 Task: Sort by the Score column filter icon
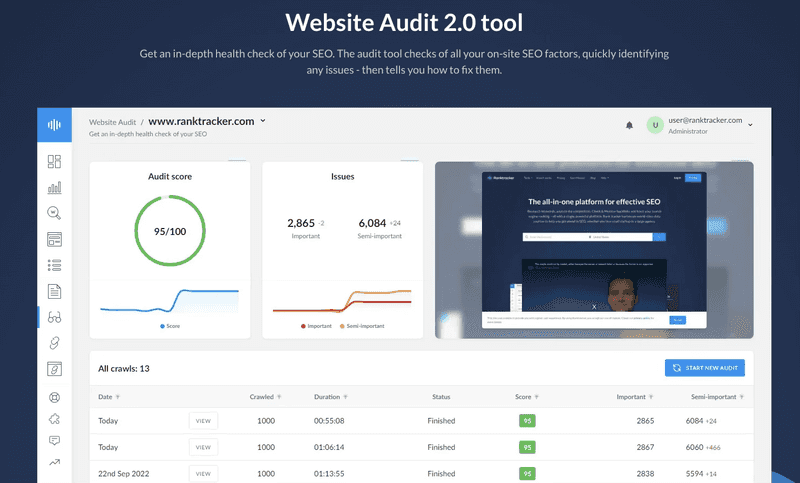point(537,397)
